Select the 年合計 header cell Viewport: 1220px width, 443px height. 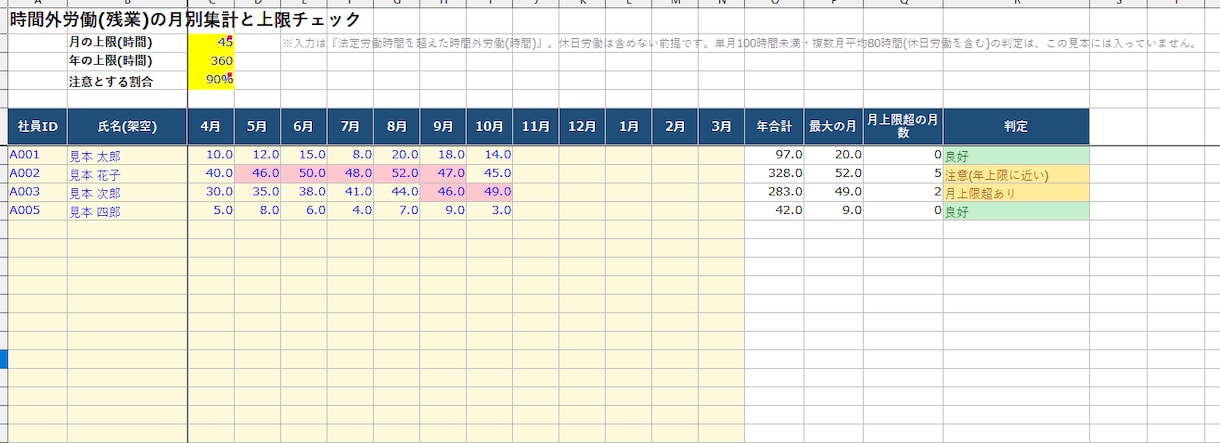(774, 127)
